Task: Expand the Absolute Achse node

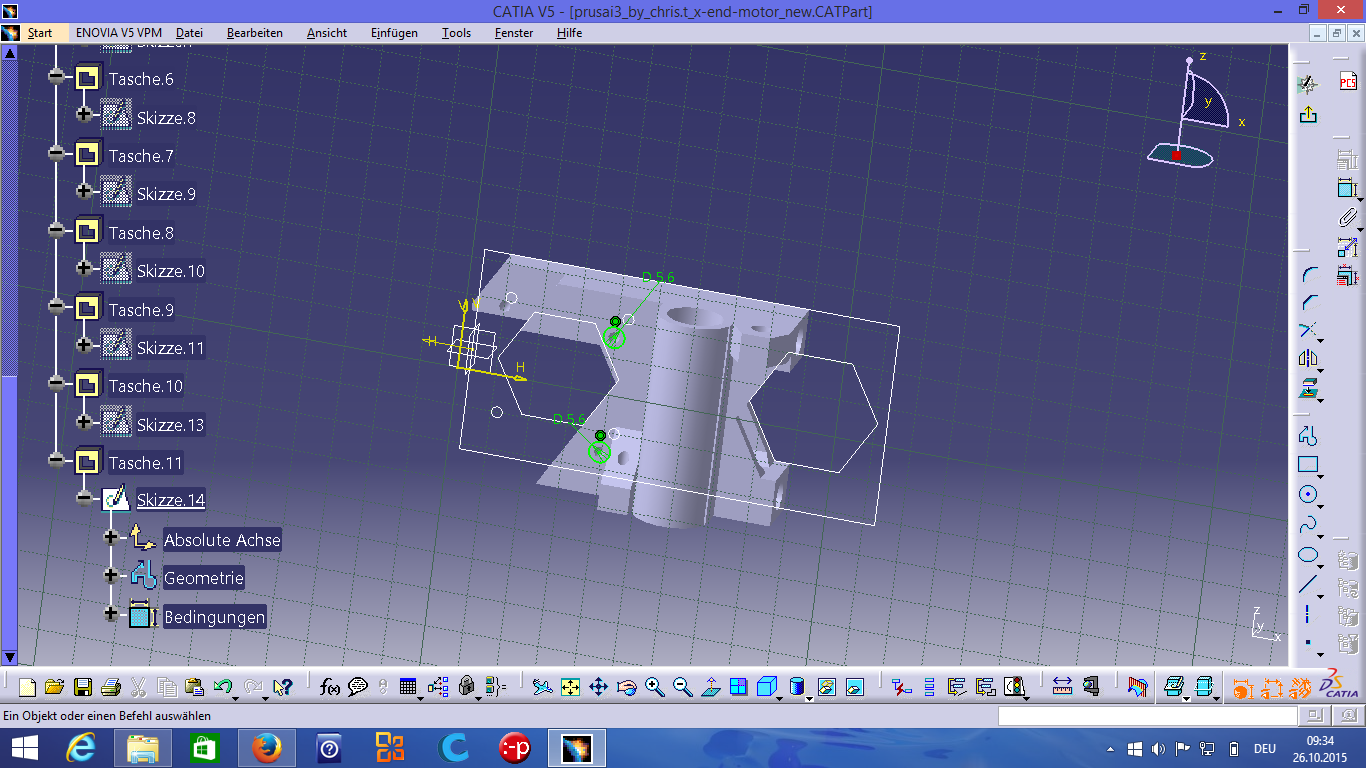Action: coord(111,539)
